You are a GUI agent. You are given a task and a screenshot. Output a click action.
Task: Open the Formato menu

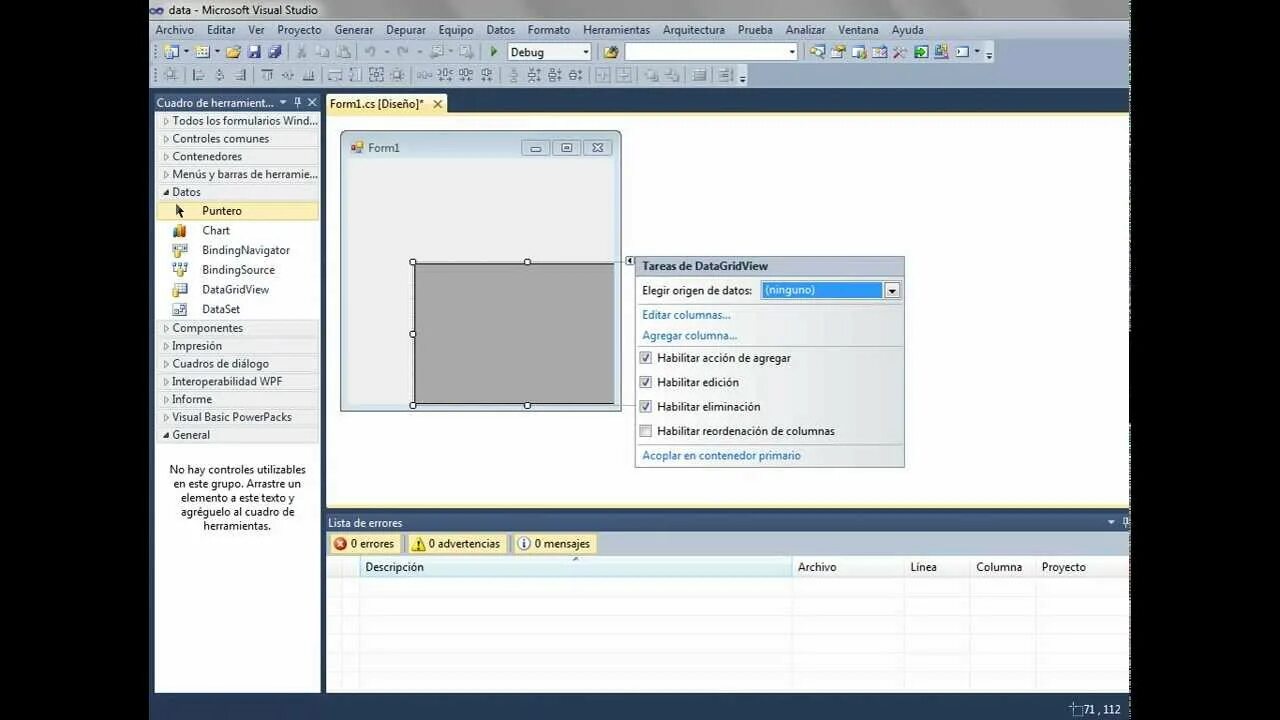point(549,30)
